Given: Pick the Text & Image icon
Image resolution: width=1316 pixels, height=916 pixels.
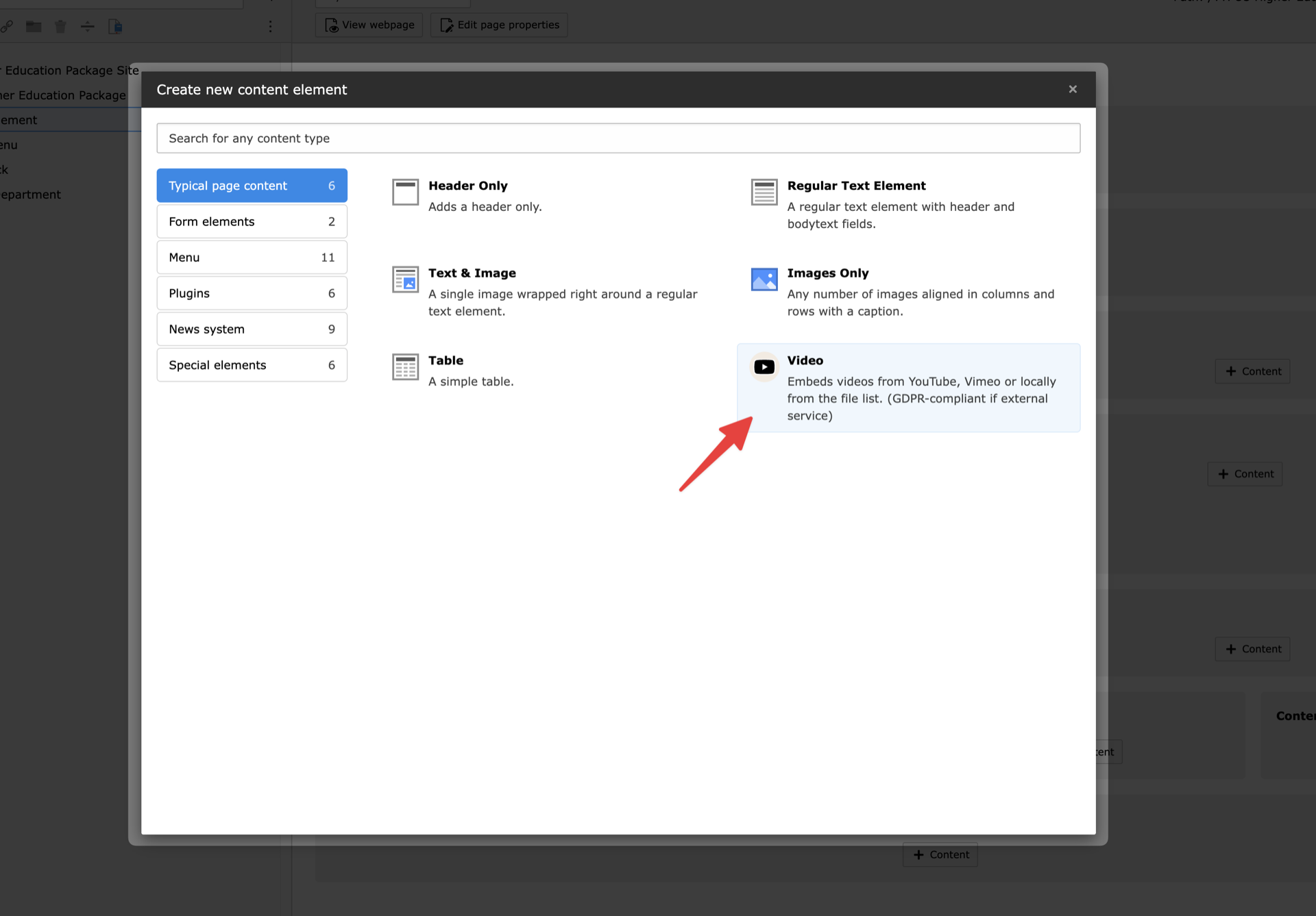Looking at the screenshot, I should point(405,280).
